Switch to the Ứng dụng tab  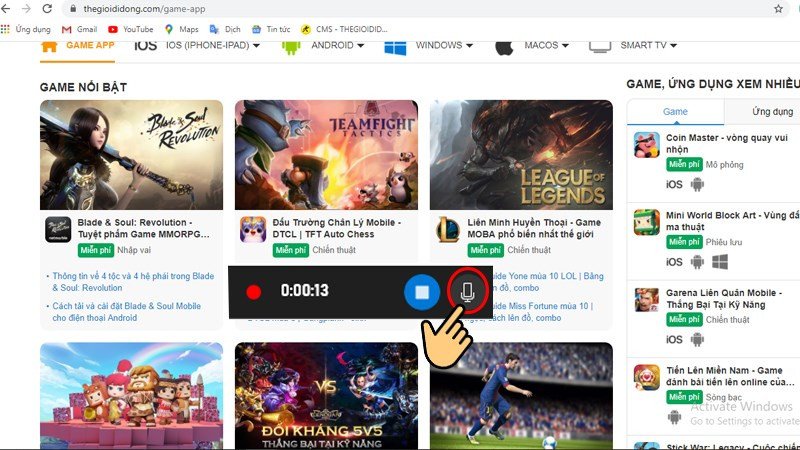tap(772, 112)
